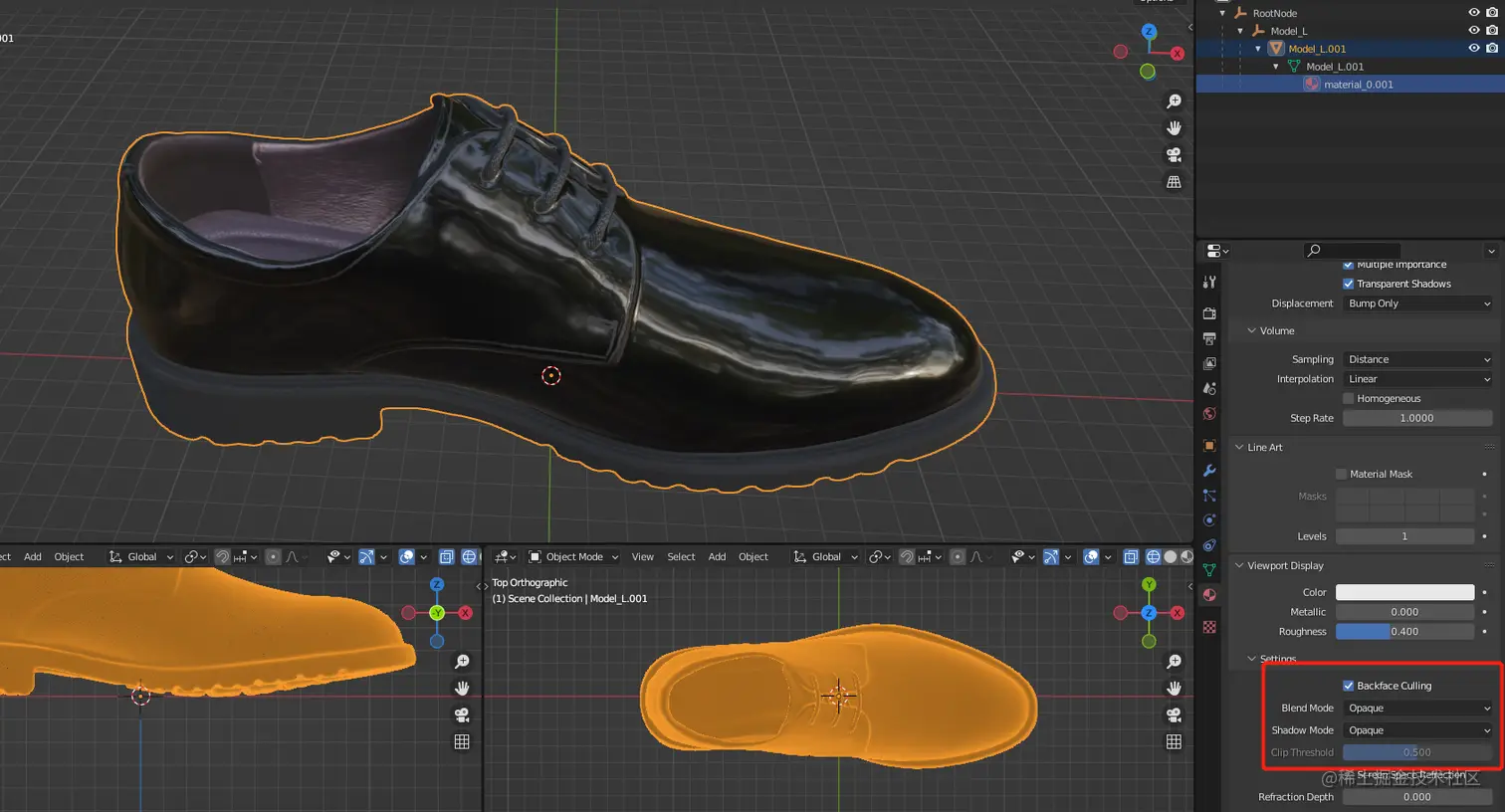The height and width of the screenshot is (812, 1505).
Task: Enable the Homogeneous volume checkbox
Action: pyautogui.click(x=1348, y=399)
